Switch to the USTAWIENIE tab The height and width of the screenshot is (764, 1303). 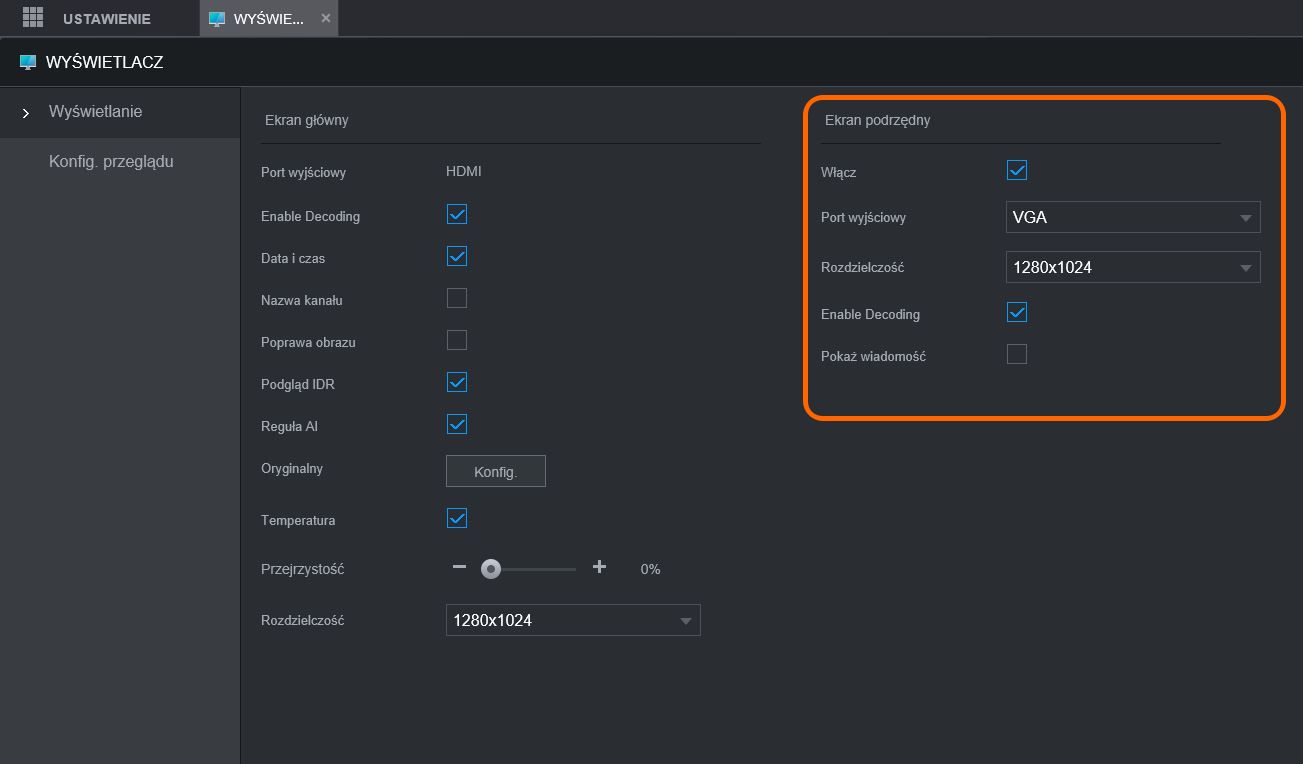[106, 19]
